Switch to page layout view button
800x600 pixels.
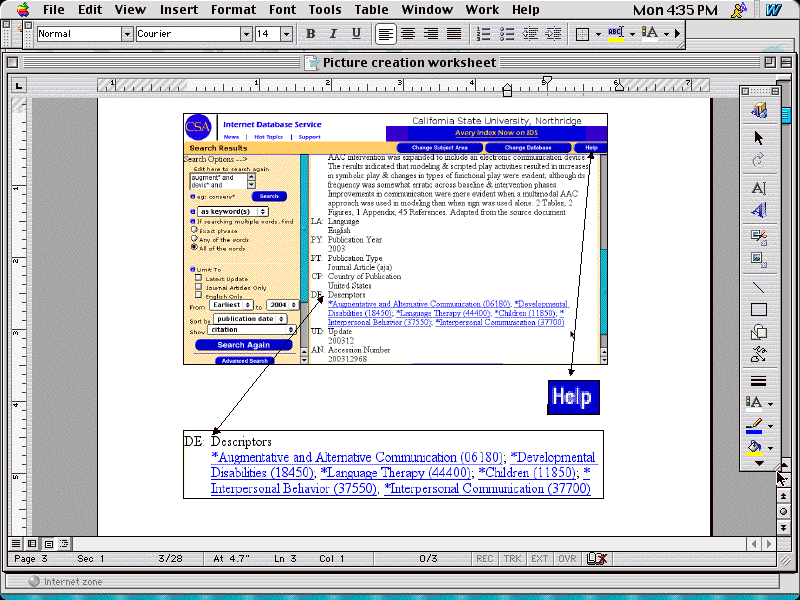(48, 544)
